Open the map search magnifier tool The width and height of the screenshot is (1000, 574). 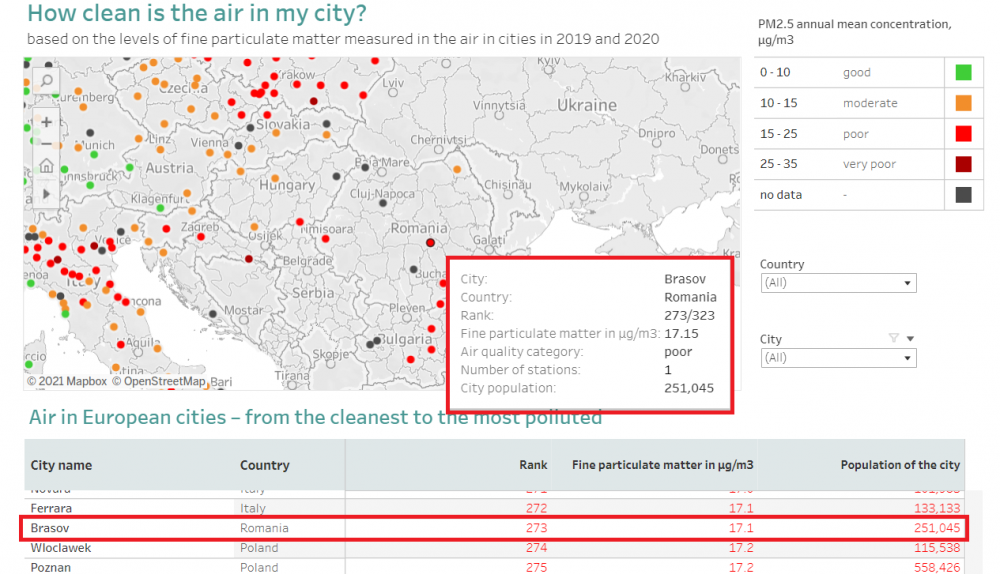tap(46, 82)
